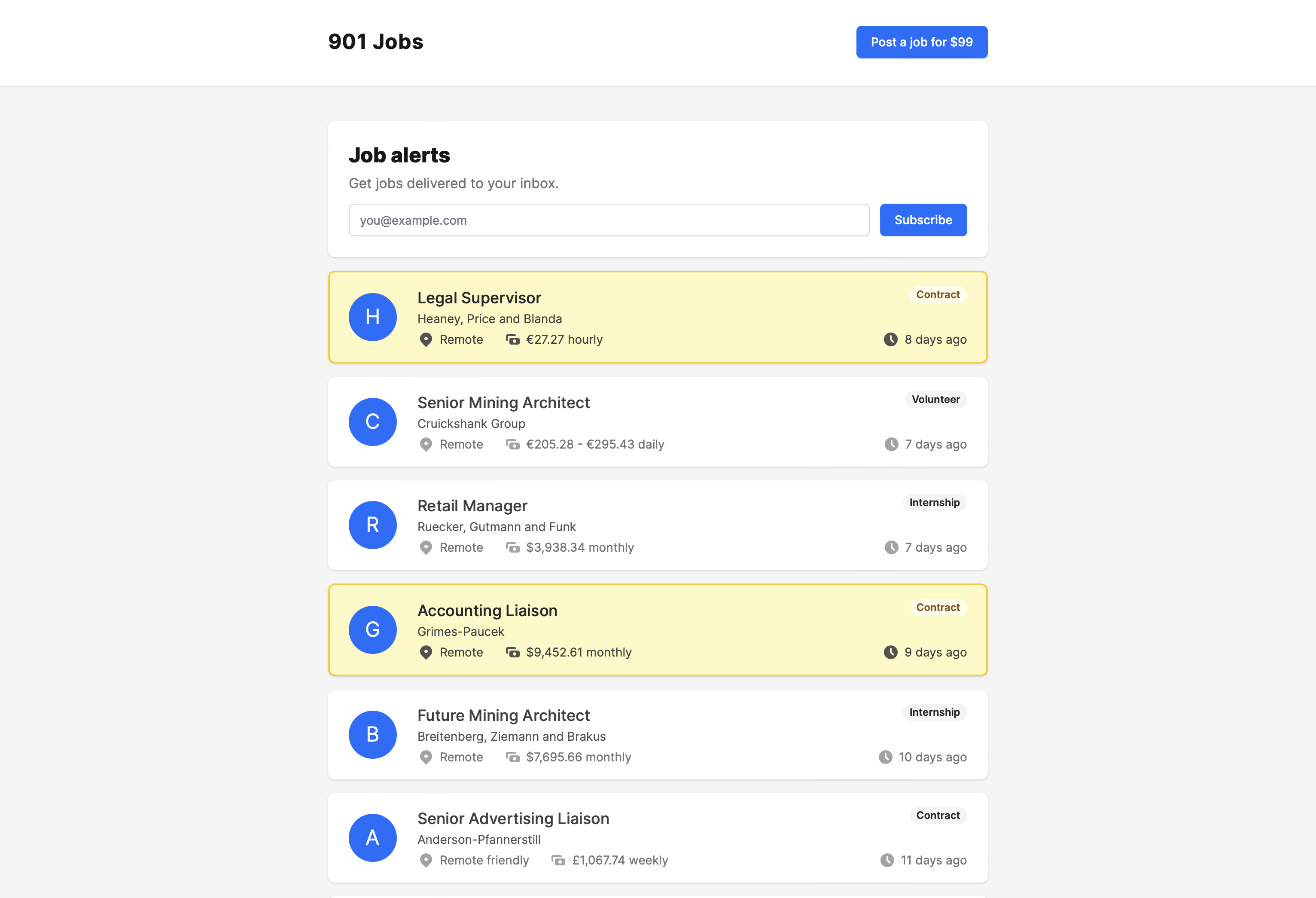The image size is (1316, 898).
Task: Open the Accounting Liaison job title
Action: [x=487, y=610]
